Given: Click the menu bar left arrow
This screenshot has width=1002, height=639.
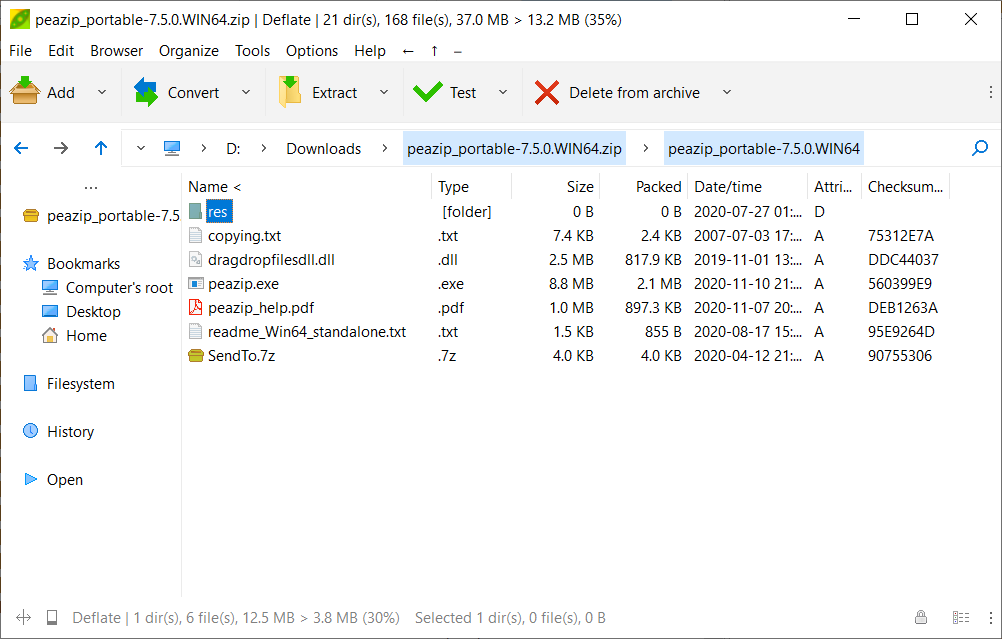Looking at the screenshot, I should 408,51.
